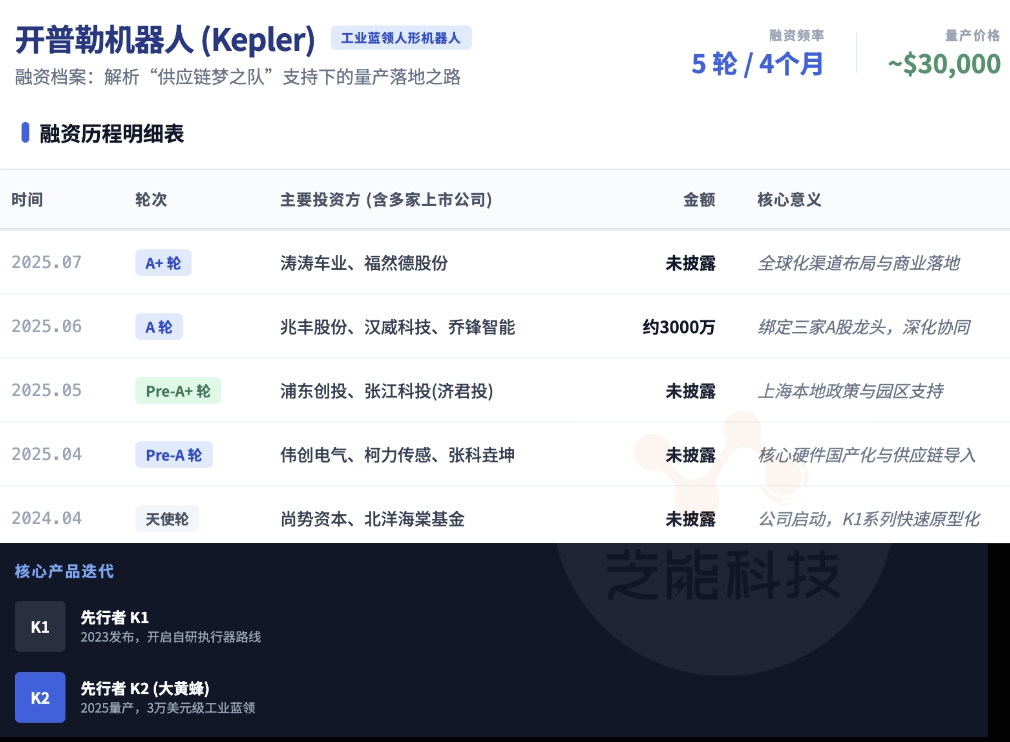Select the 5 轮 / 4个月 funding stat
The width and height of the screenshot is (1010, 742).
[757, 64]
